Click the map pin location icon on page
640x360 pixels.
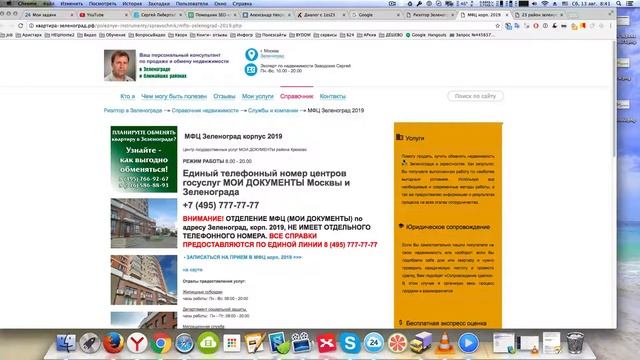click(x=251, y=54)
